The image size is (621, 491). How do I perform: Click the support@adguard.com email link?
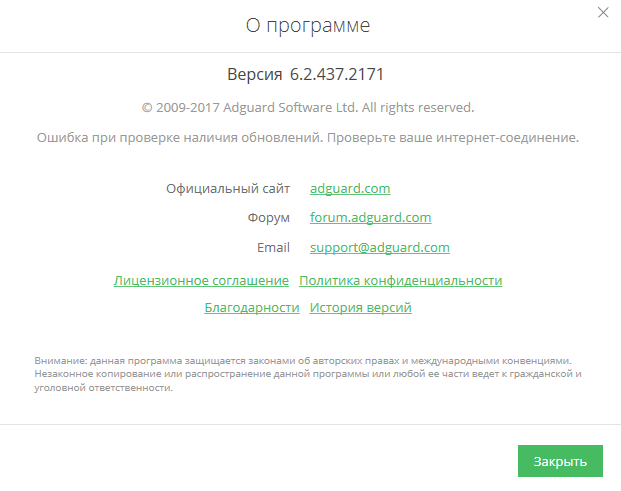(380, 247)
